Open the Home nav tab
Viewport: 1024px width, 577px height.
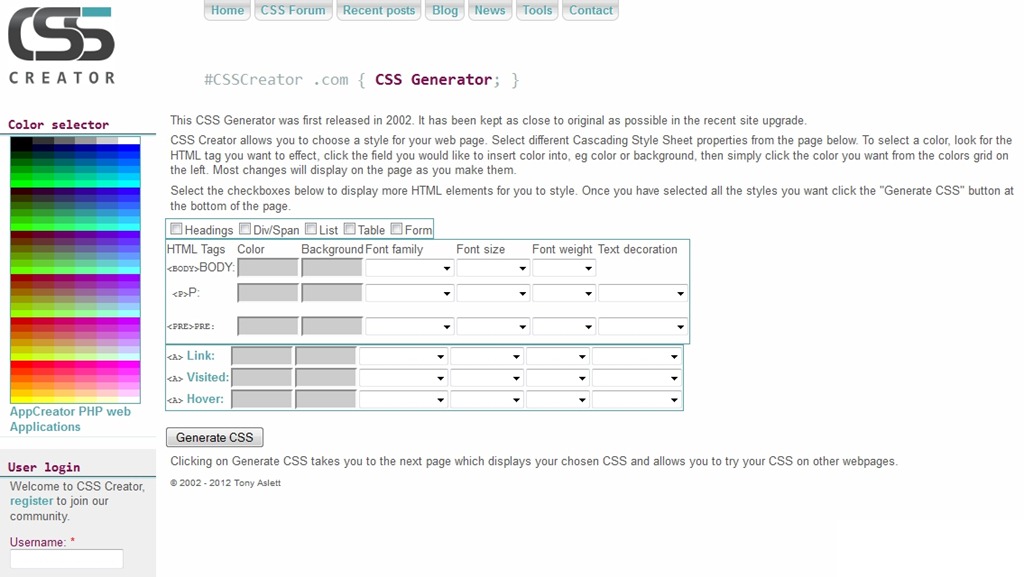point(227,10)
